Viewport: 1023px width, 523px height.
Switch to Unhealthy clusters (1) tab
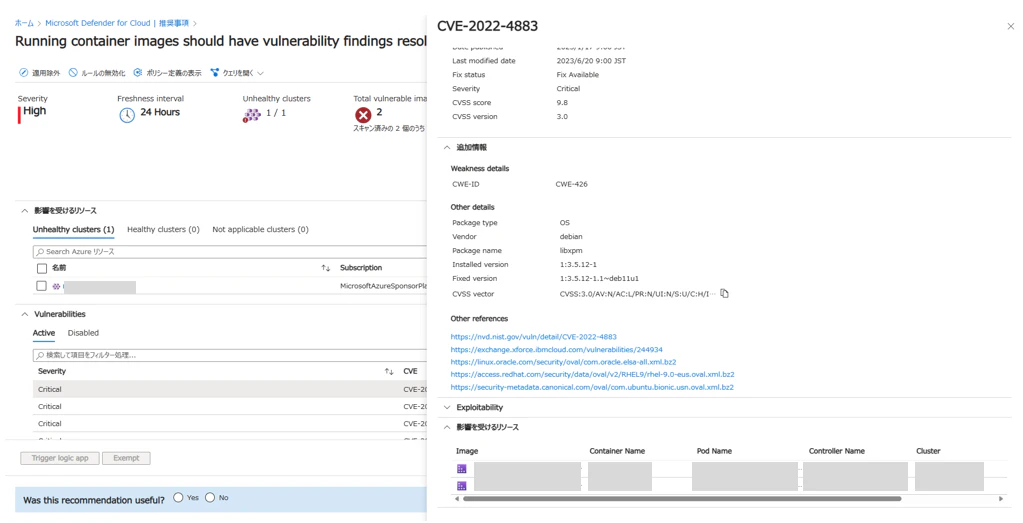coord(74,230)
